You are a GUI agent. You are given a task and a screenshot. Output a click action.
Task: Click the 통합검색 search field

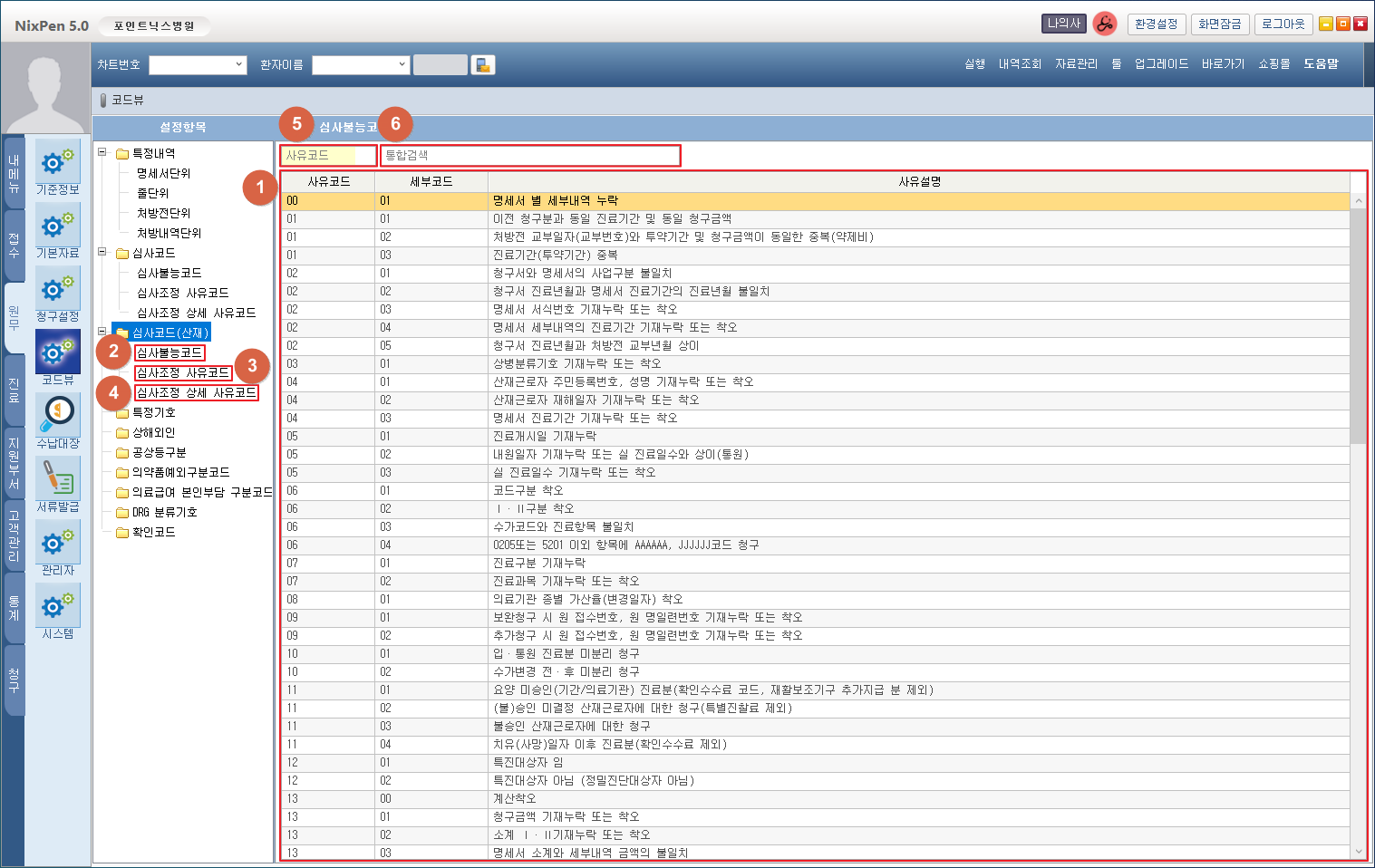(530, 156)
